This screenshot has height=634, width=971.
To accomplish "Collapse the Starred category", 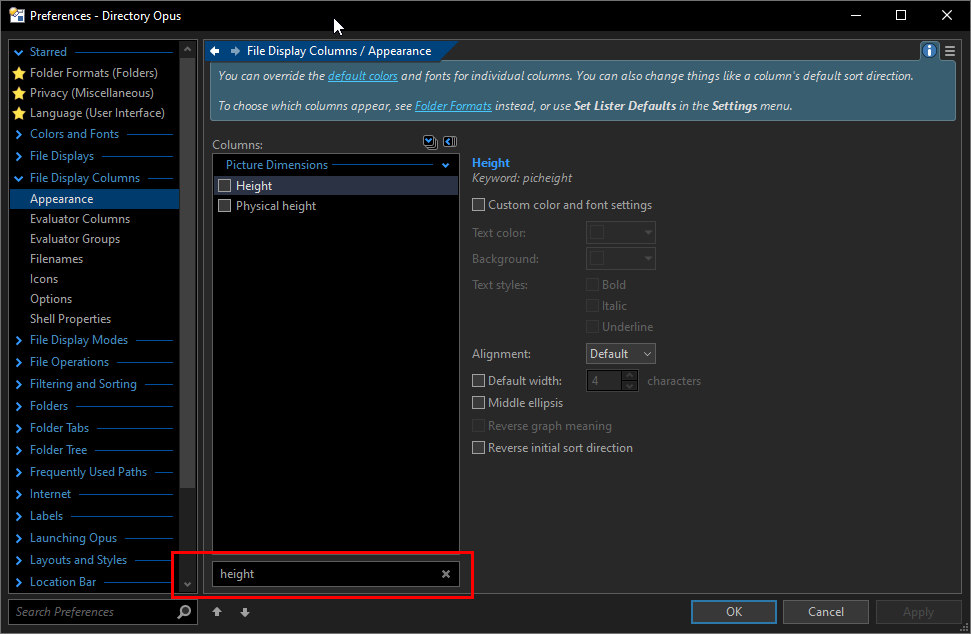I will point(19,53).
